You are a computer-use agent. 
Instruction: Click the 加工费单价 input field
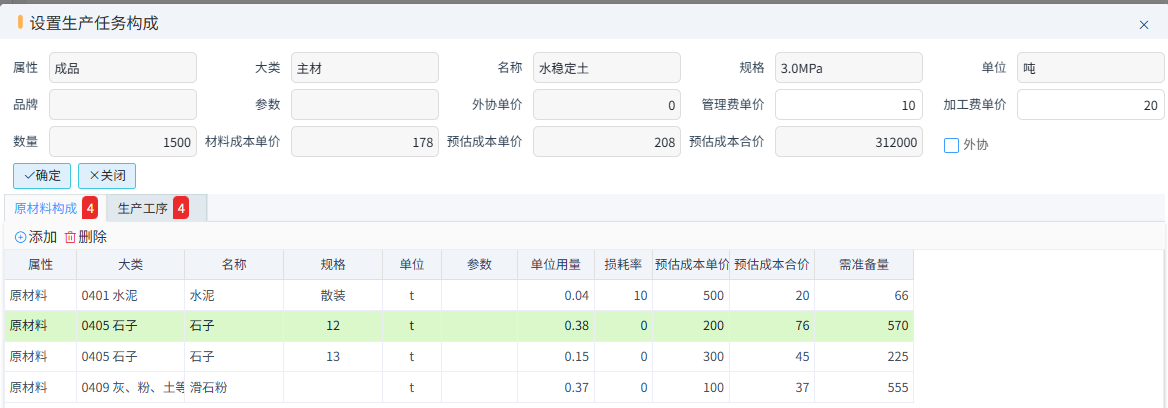pyautogui.click(x=1090, y=105)
